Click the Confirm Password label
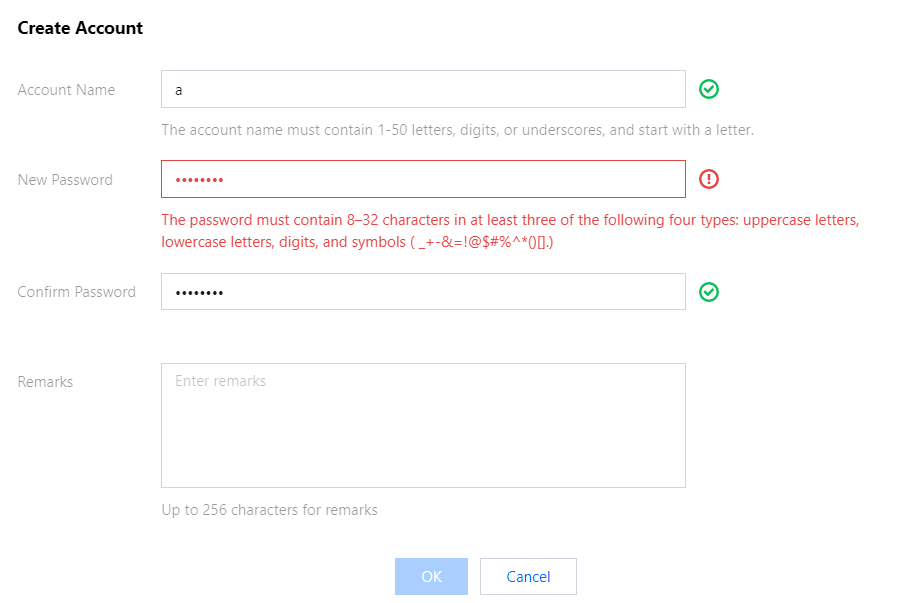 click(x=77, y=292)
